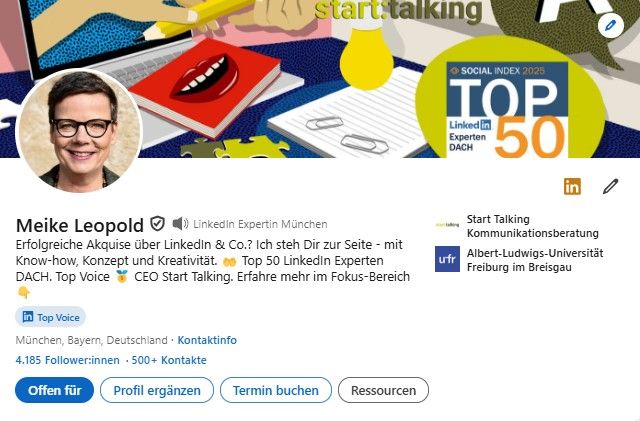Expand the Offen für button
Viewport: 640px width, 421px height.
coord(54,390)
